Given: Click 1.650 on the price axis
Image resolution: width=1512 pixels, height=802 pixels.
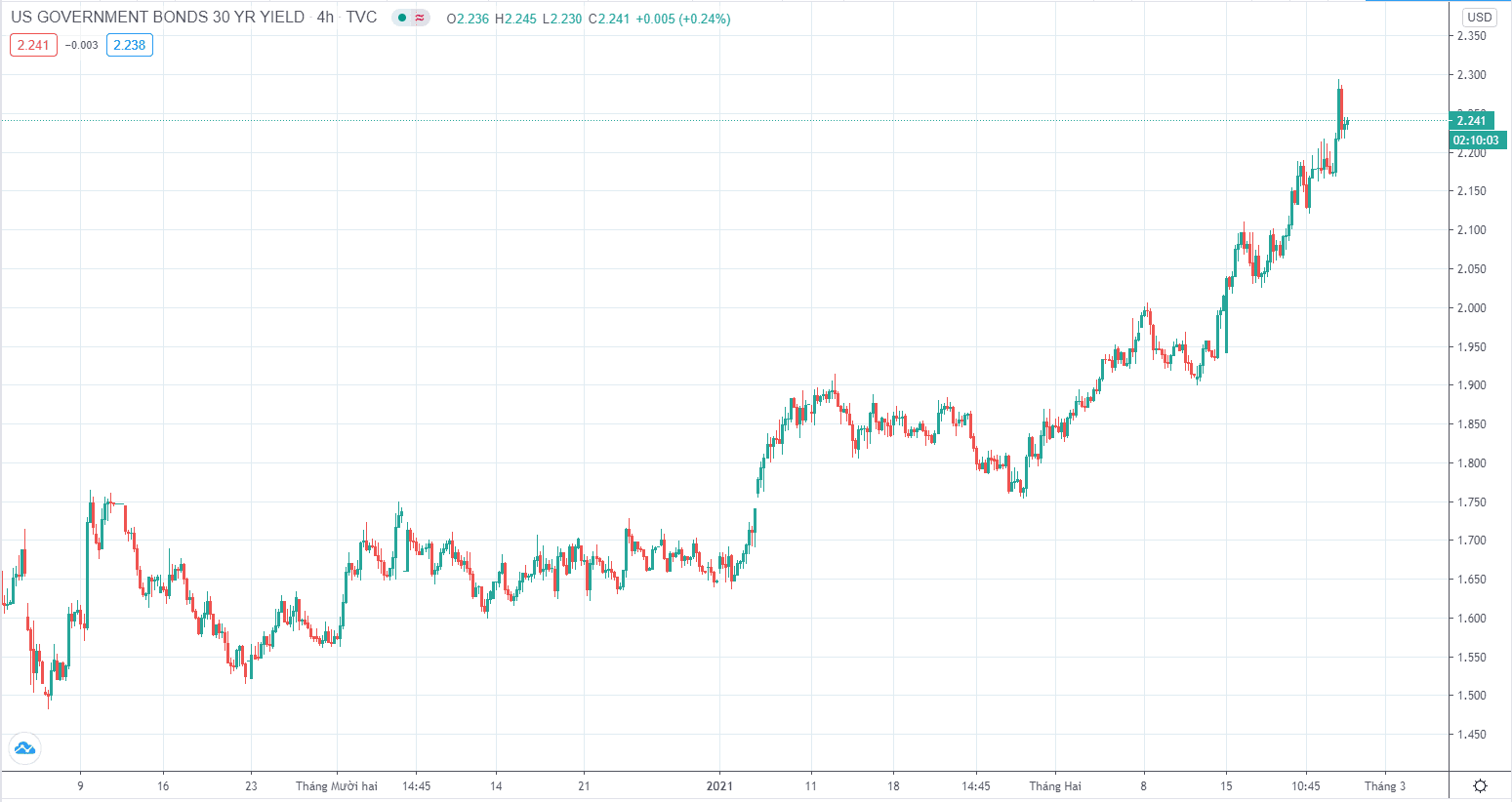Looking at the screenshot, I should pos(1471,580).
